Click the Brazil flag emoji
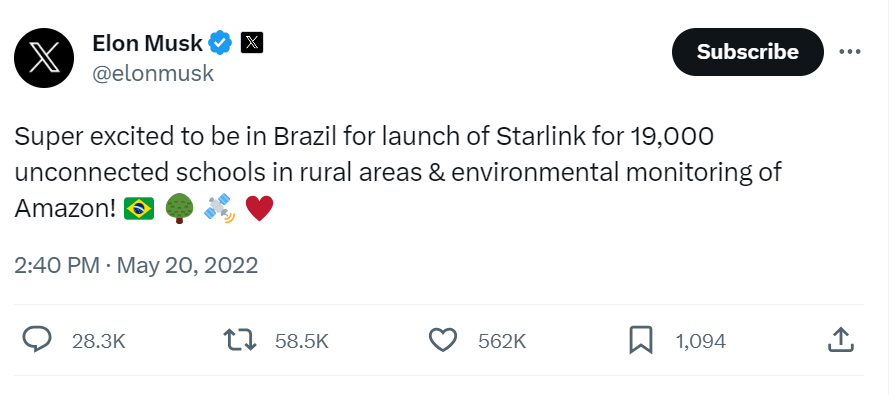This screenshot has width=893, height=395. (x=140, y=209)
